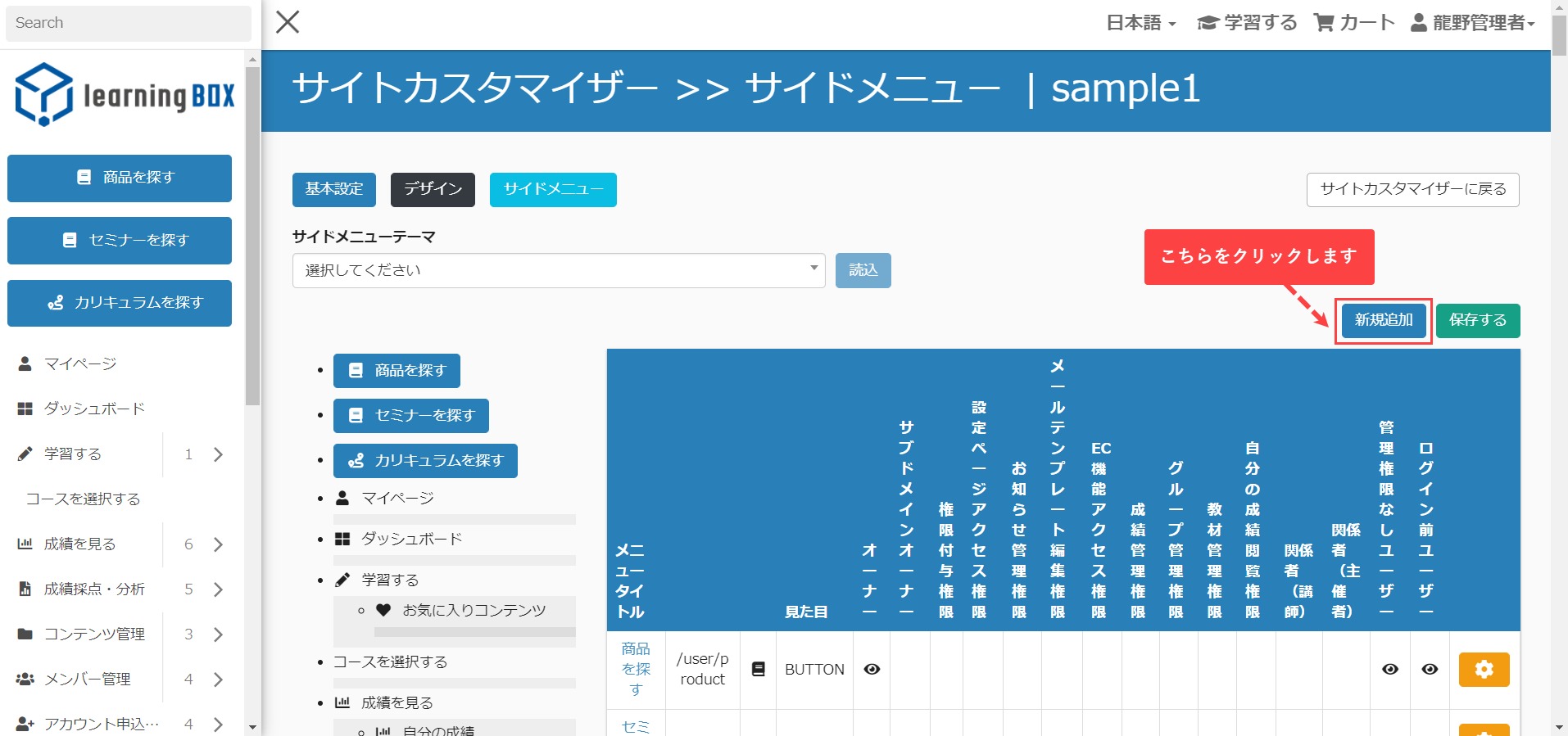
Task: Switch to the 基本設定 tab
Action: (x=333, y=190)
